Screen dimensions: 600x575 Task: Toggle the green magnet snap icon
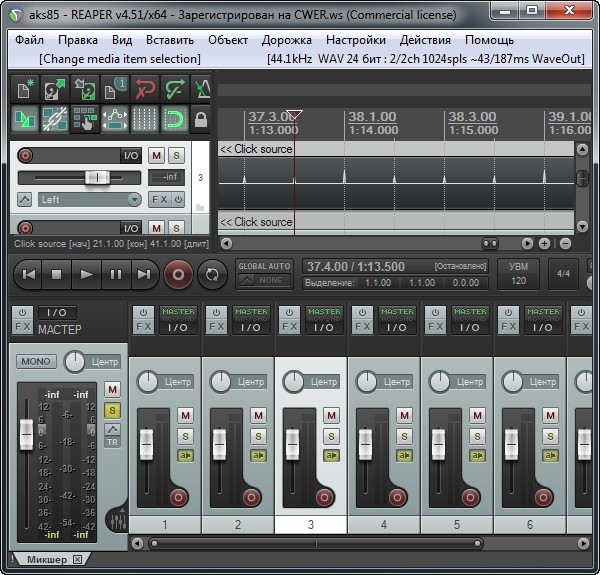pyautogui.click(x=174, y=121)
